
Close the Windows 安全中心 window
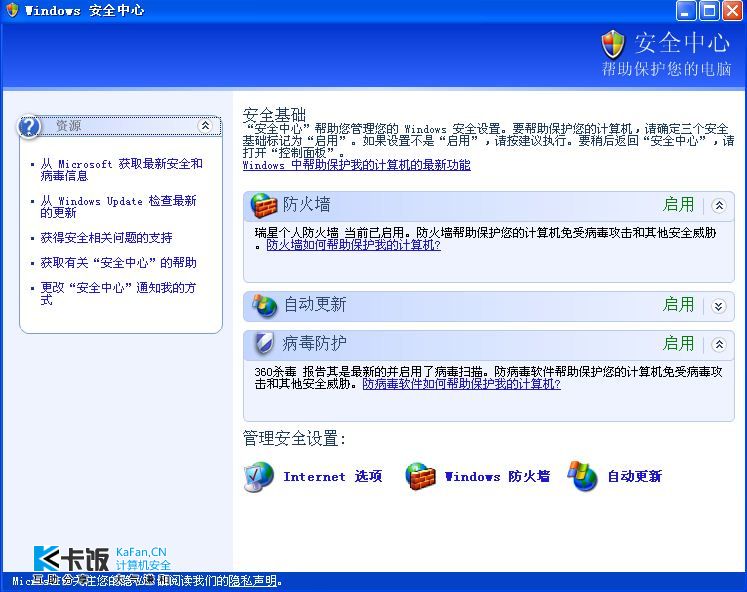732,10
